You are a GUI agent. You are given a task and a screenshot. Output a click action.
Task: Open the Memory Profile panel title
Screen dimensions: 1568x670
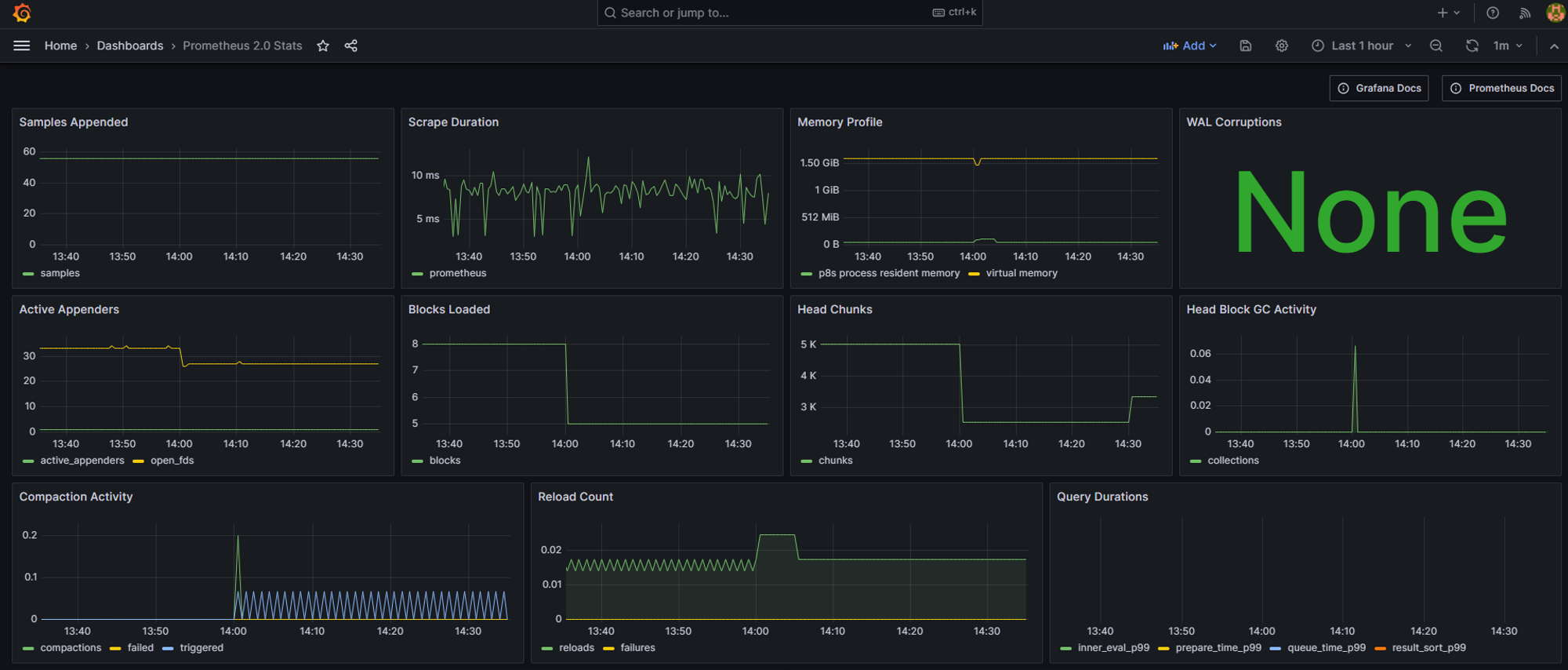840,122
